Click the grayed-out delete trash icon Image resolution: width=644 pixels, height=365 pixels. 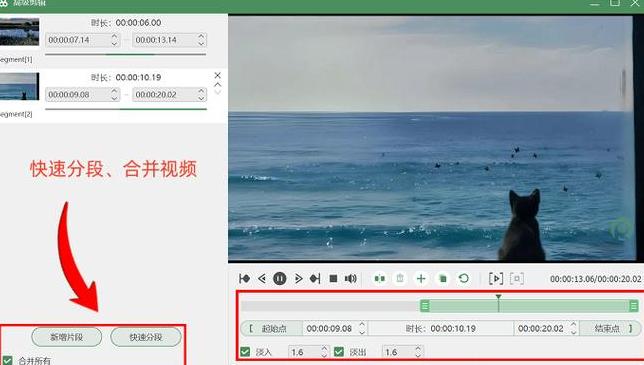(400, 279)
